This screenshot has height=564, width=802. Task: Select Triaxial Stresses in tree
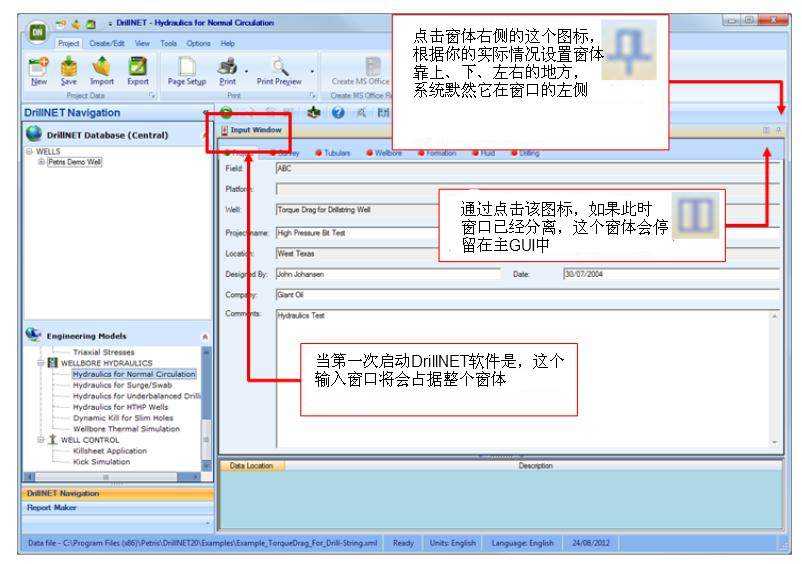coord(103,352)
